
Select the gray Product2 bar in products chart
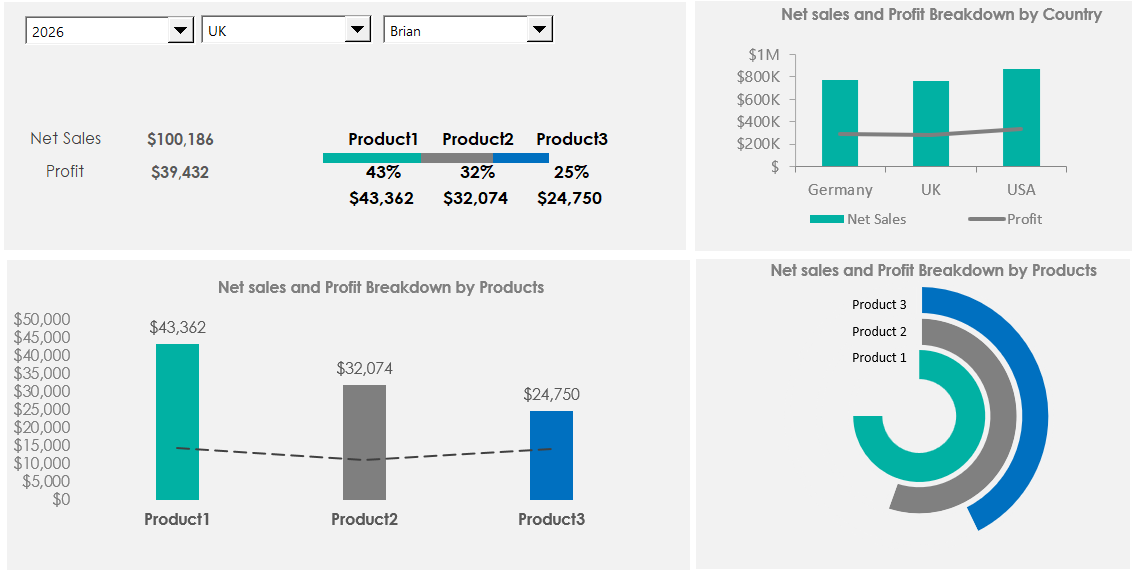pos(364,440)
